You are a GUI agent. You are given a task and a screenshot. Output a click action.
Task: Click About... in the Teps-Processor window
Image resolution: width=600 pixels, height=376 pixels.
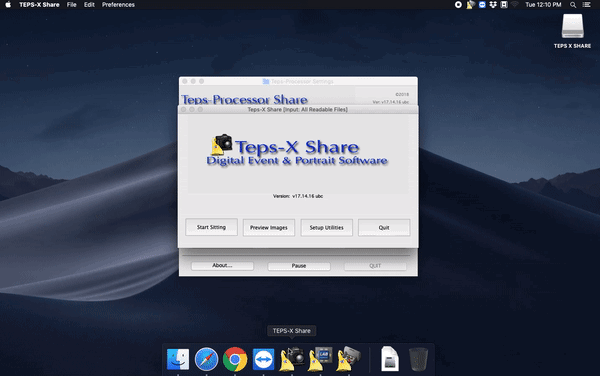tap(222, 265)
